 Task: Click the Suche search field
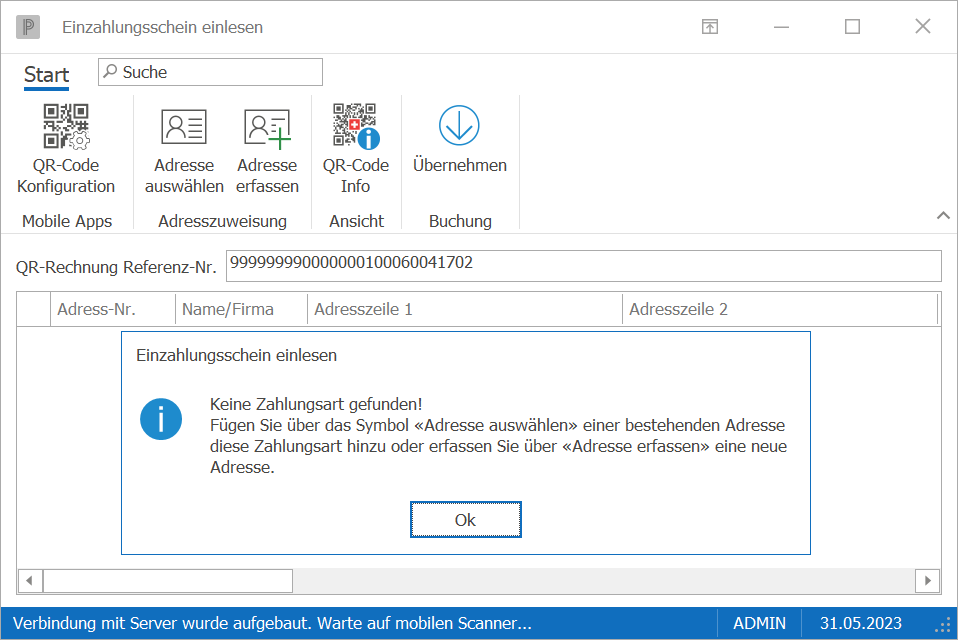coord(210,72)
